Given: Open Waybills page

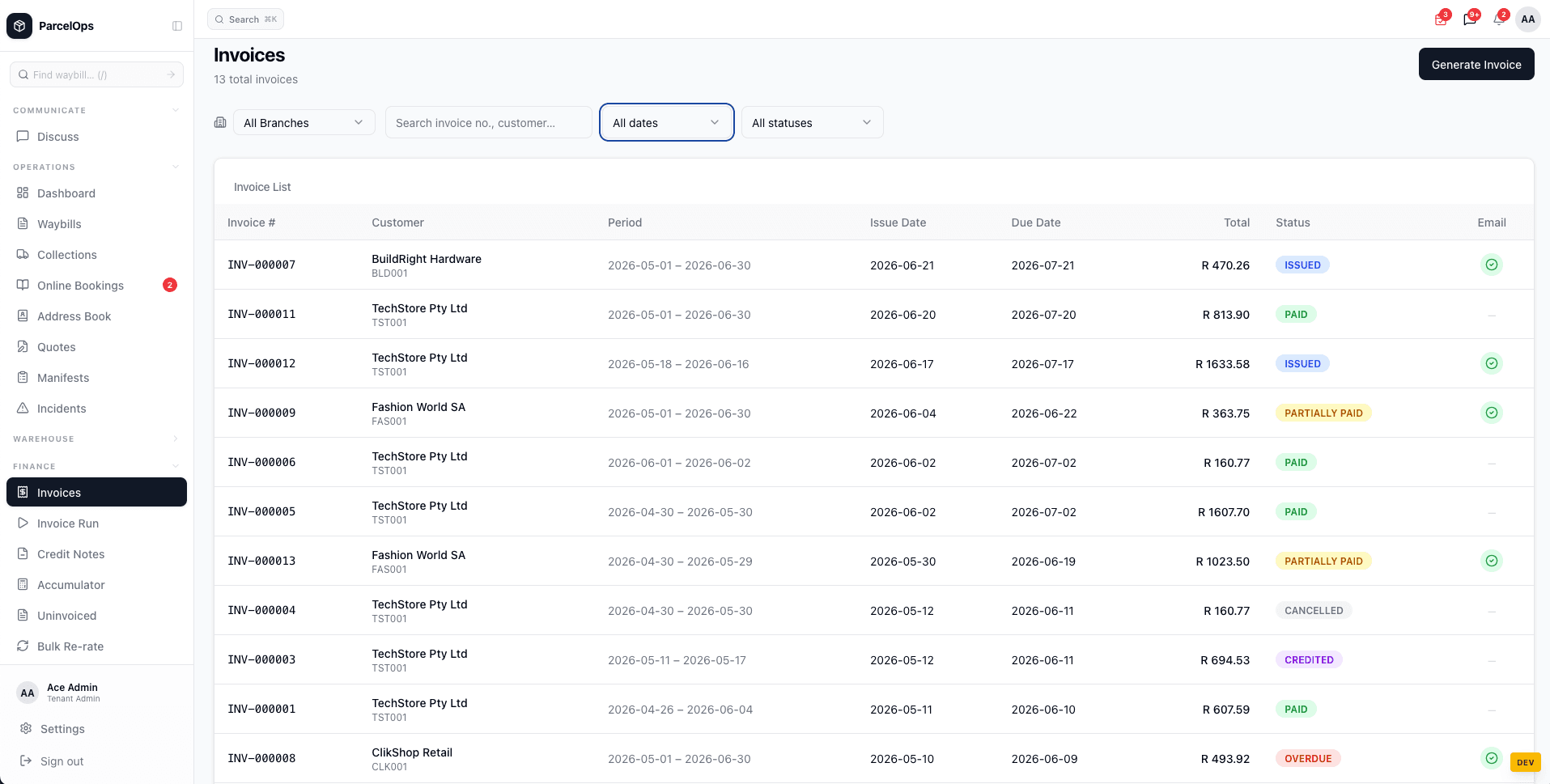Looking at the screenshot, I should point(96,224).
